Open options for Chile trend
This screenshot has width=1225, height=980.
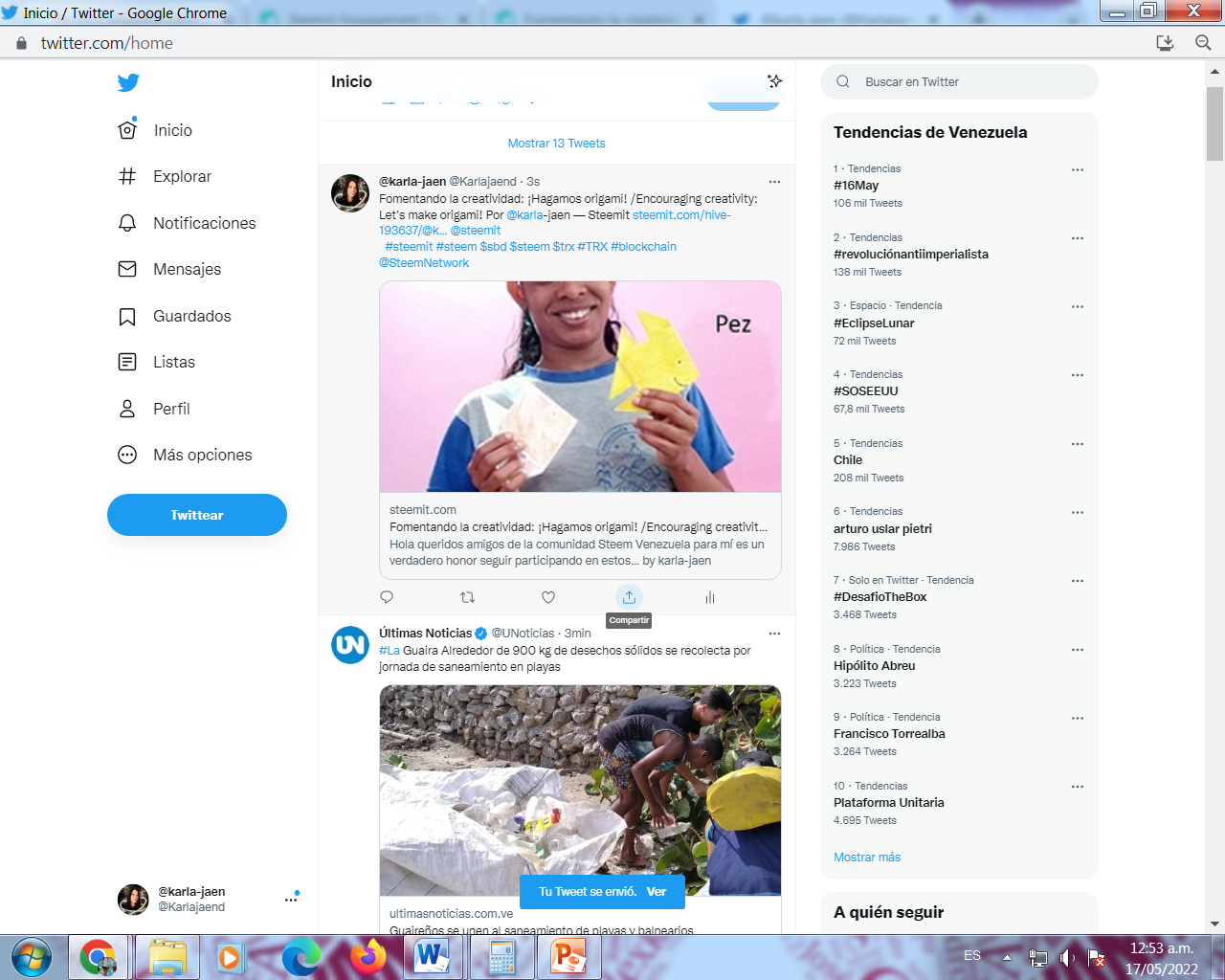pyautogui.click(x=1077, y=444)
